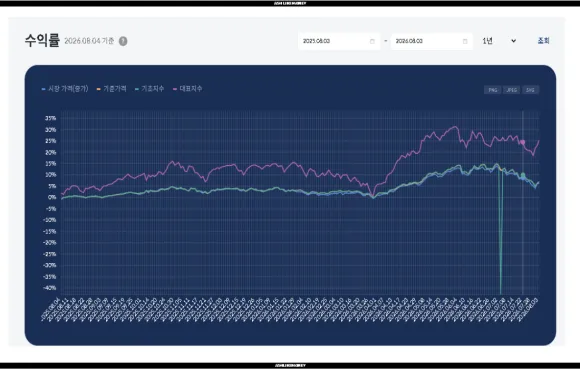580x369 pixels.
Task: Click the help question mark icon beside 수익률
Action: point(123,41)
